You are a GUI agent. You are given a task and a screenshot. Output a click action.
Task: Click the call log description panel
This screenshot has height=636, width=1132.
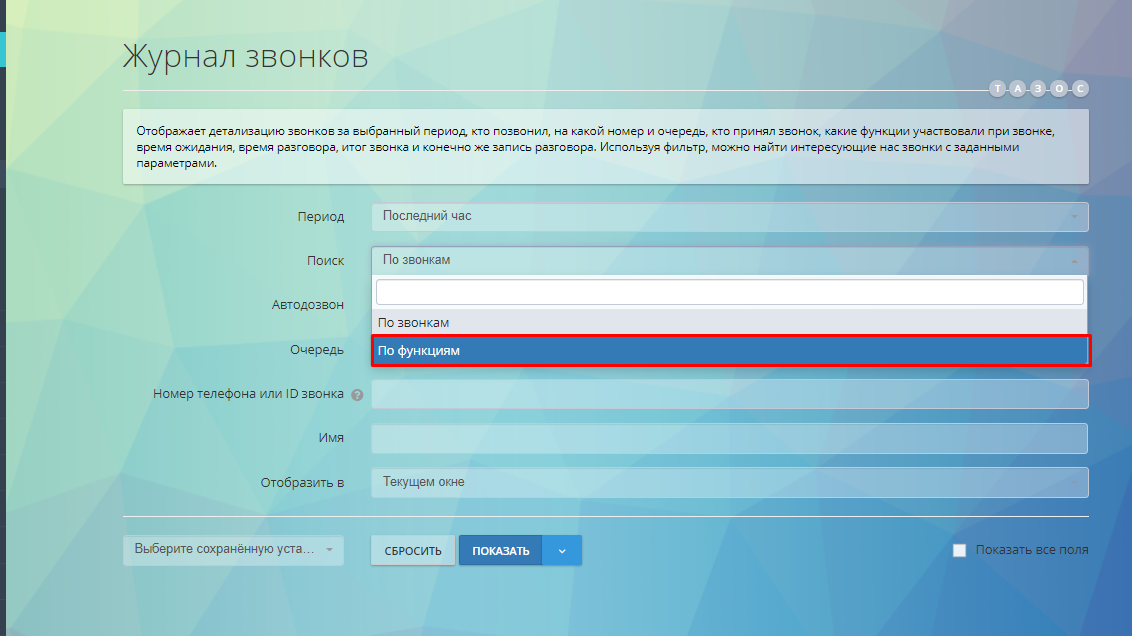pos(605,147)
